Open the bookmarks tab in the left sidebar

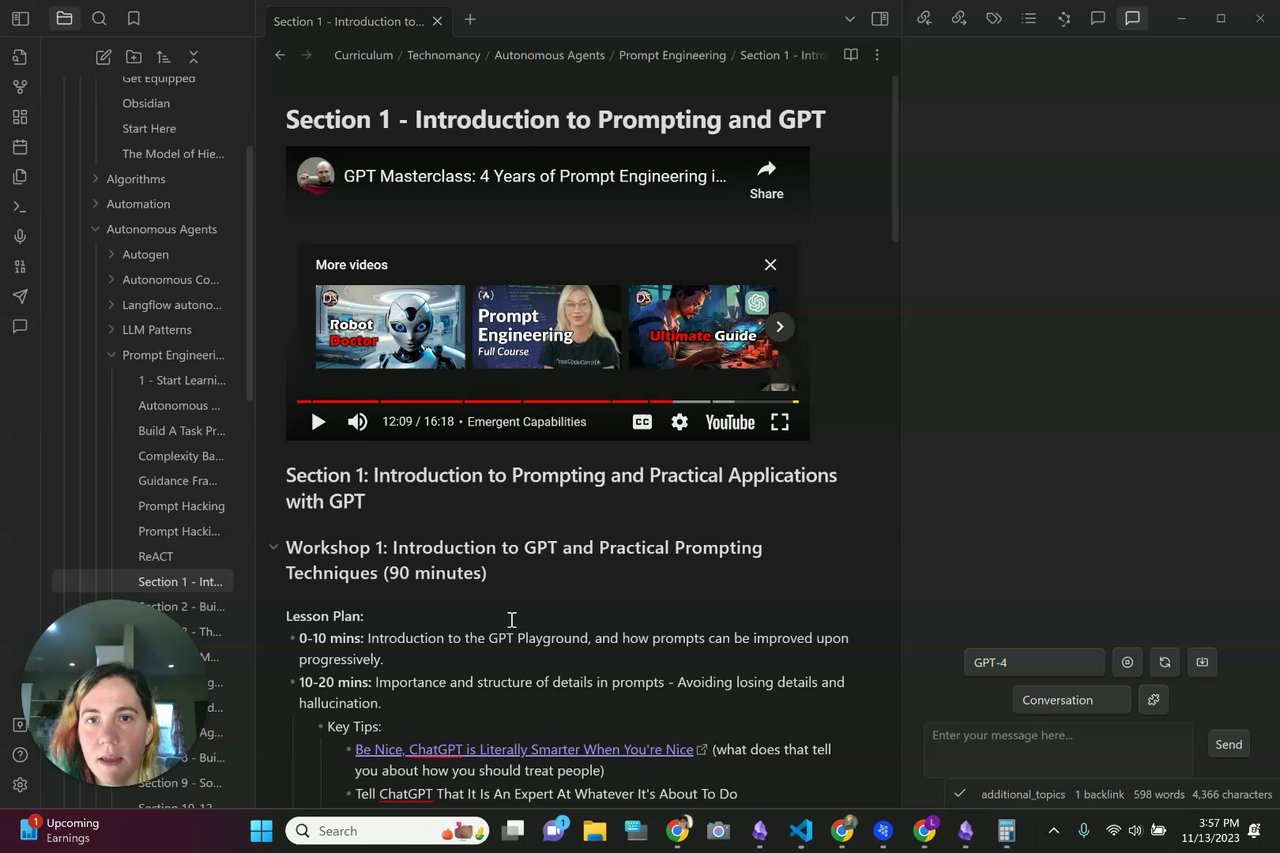134,18
